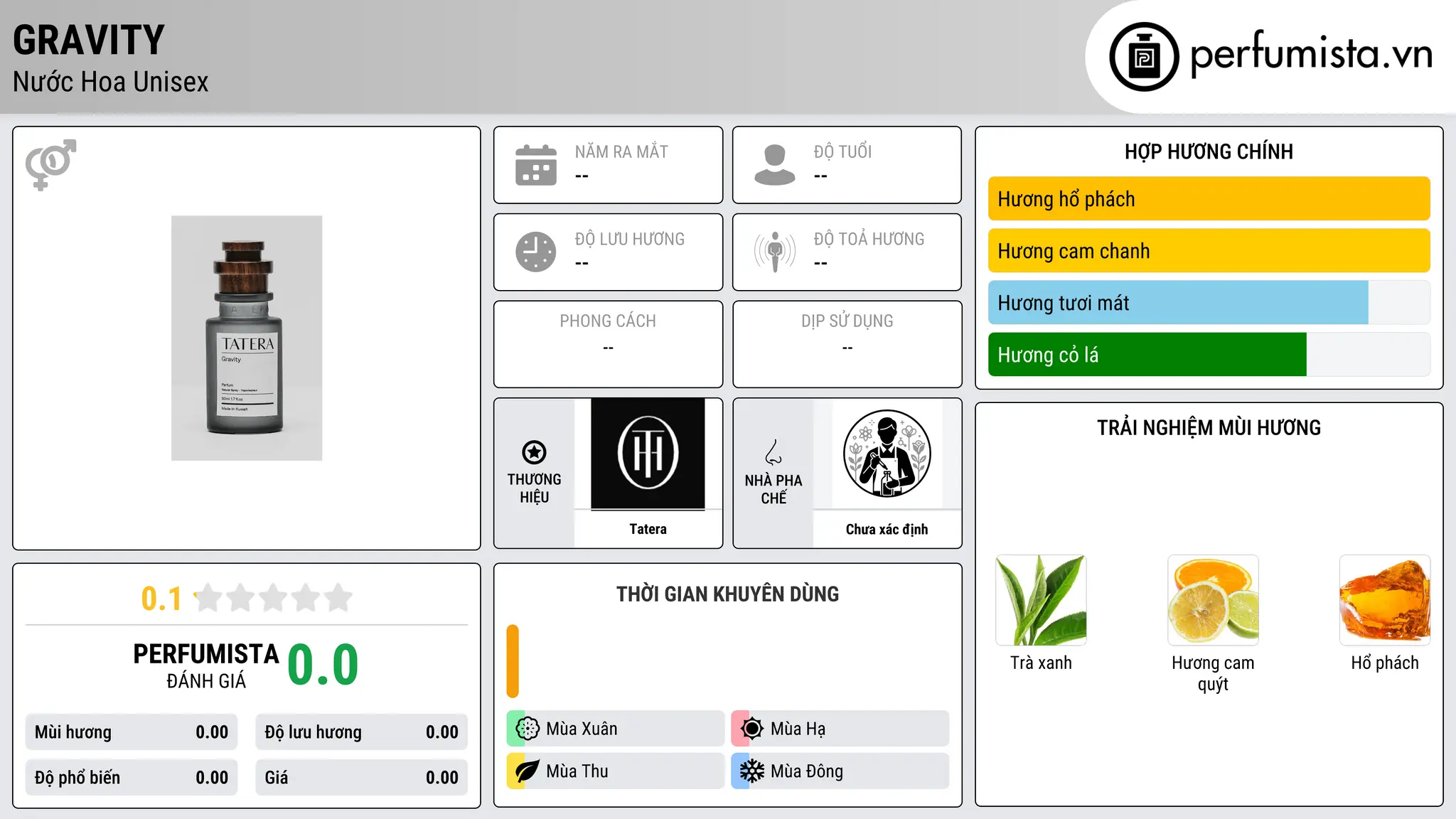1456x819 pixels.
Task: Click the five-star rating row
Action: (273, 598)
